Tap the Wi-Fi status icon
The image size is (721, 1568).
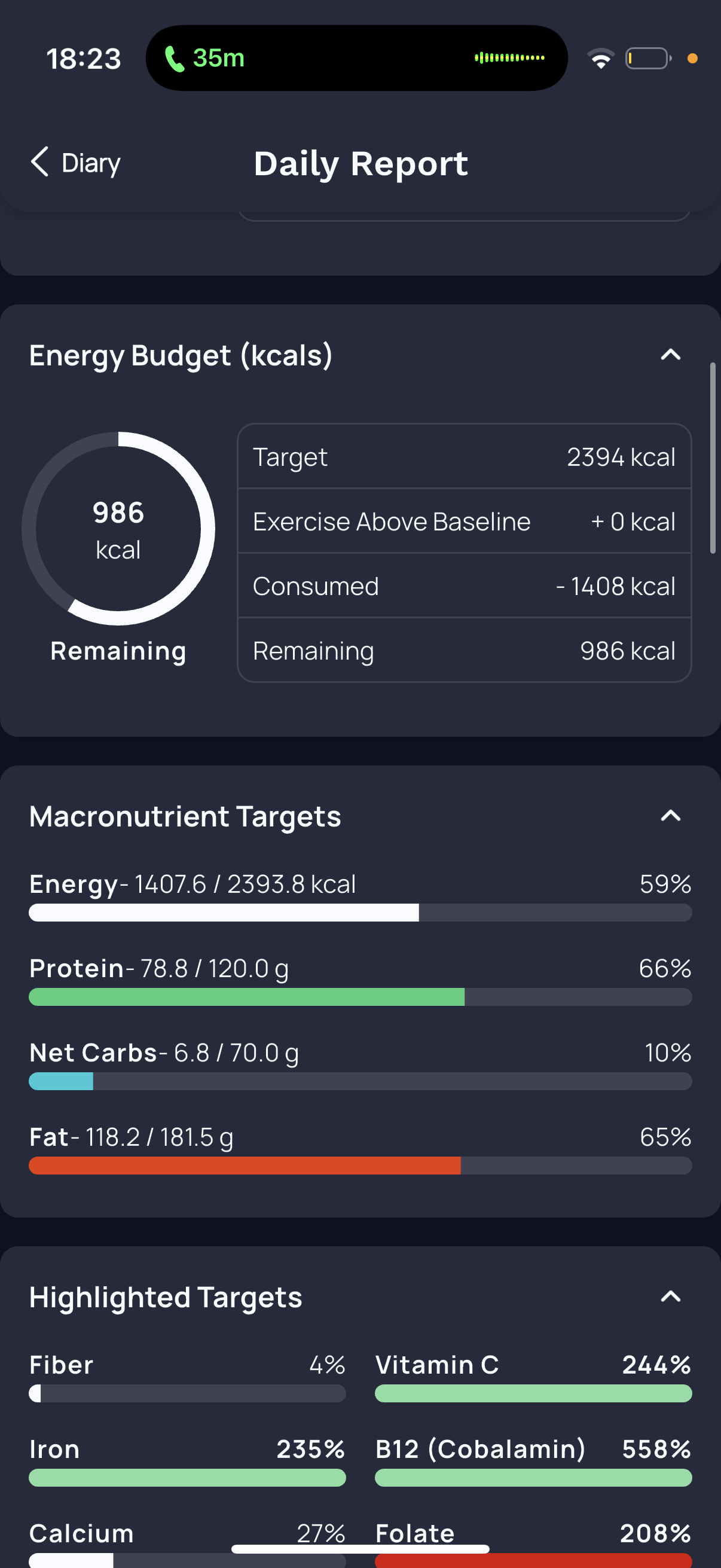[600, 59]
